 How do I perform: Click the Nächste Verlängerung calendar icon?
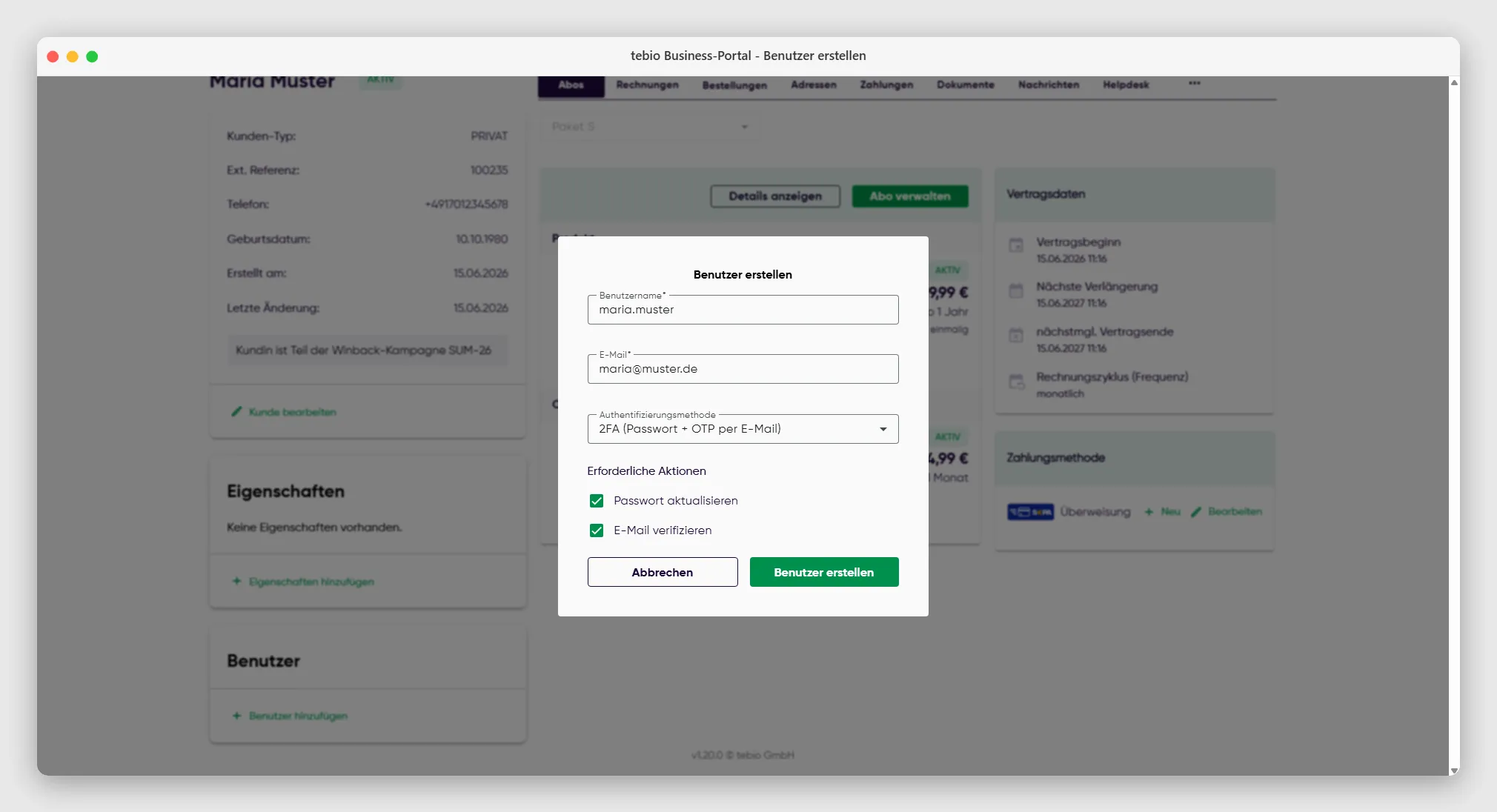click(1016, 290)
